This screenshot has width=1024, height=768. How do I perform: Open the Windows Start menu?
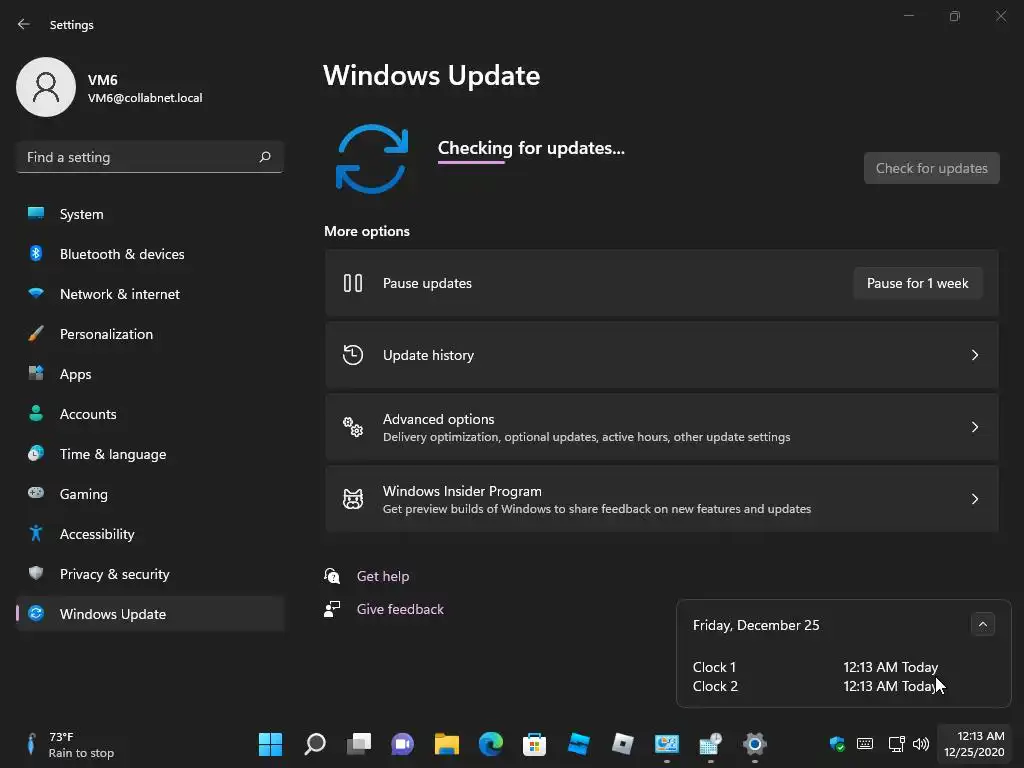[x=270, y=744]
